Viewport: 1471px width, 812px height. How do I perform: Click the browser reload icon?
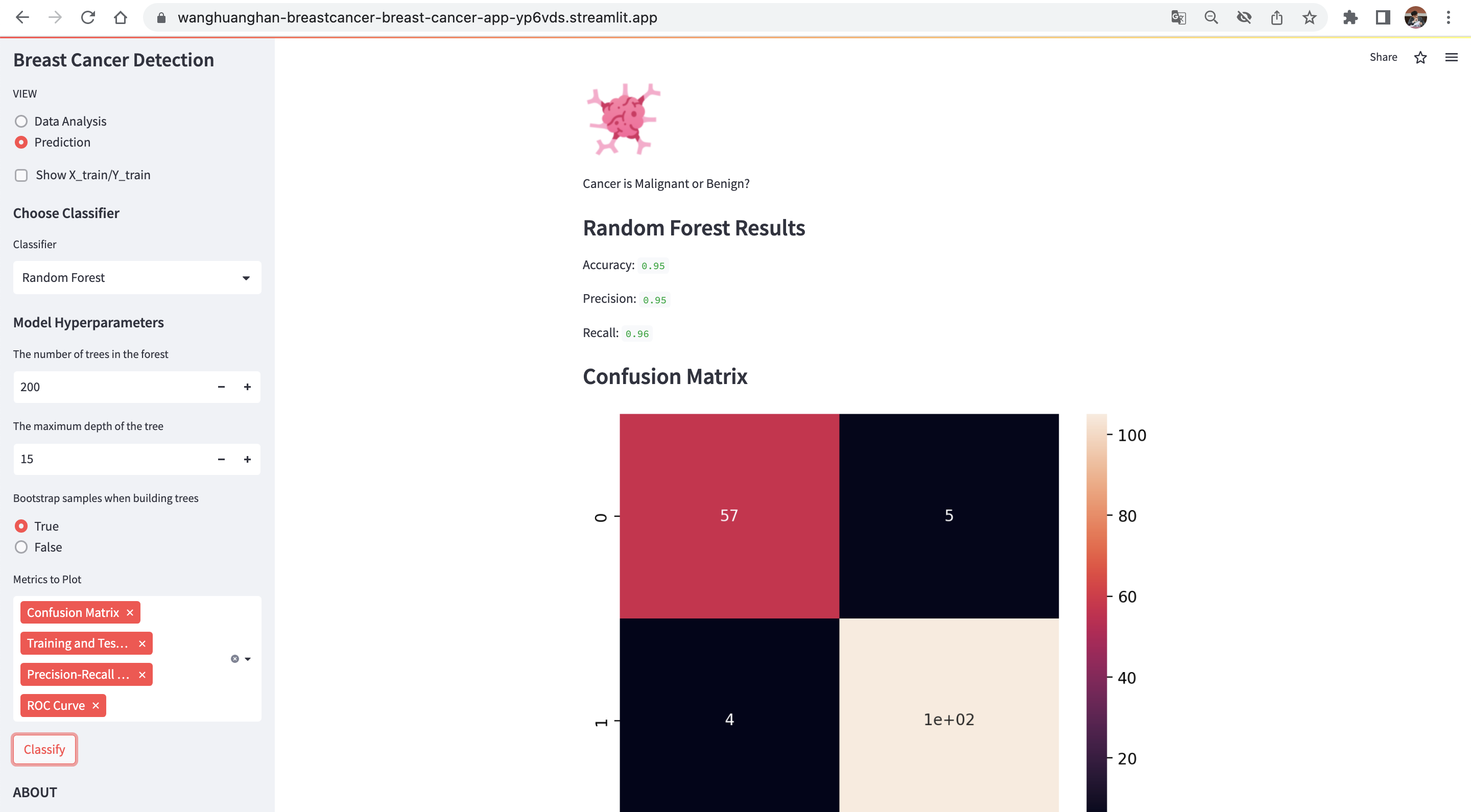(87, 17)
